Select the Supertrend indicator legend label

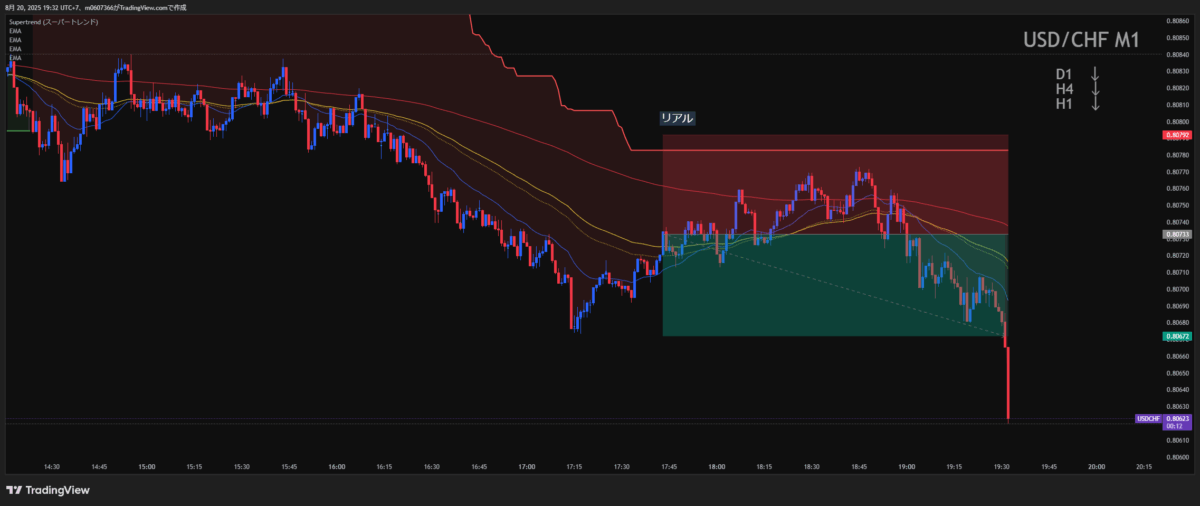pyautogui.click(x=52, y=21)
